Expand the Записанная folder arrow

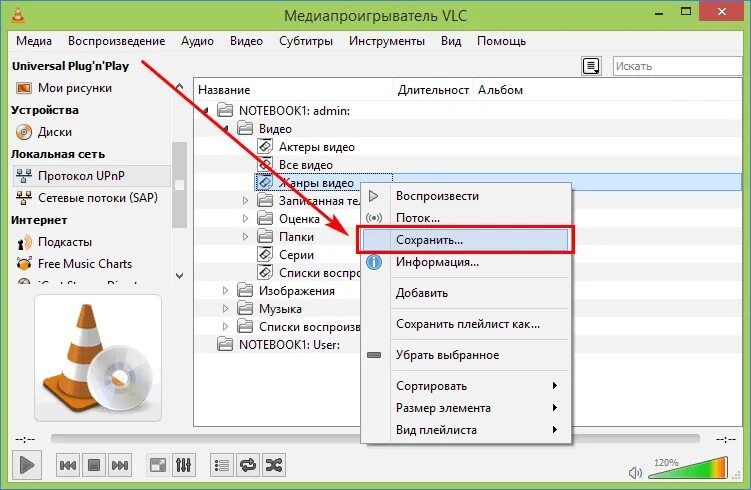click(x=245, y=201)
